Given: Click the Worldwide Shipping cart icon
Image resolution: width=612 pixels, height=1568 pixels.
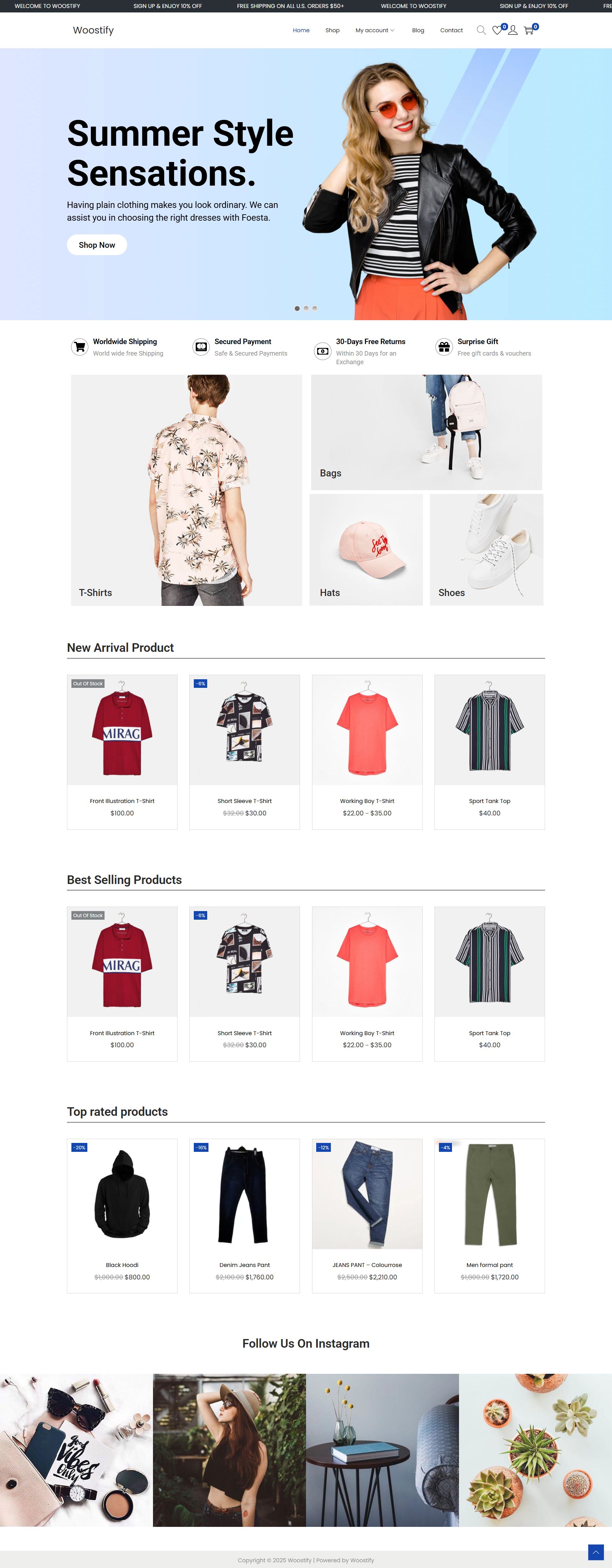Looking at the screenshot, I should [x=80, y=347].
